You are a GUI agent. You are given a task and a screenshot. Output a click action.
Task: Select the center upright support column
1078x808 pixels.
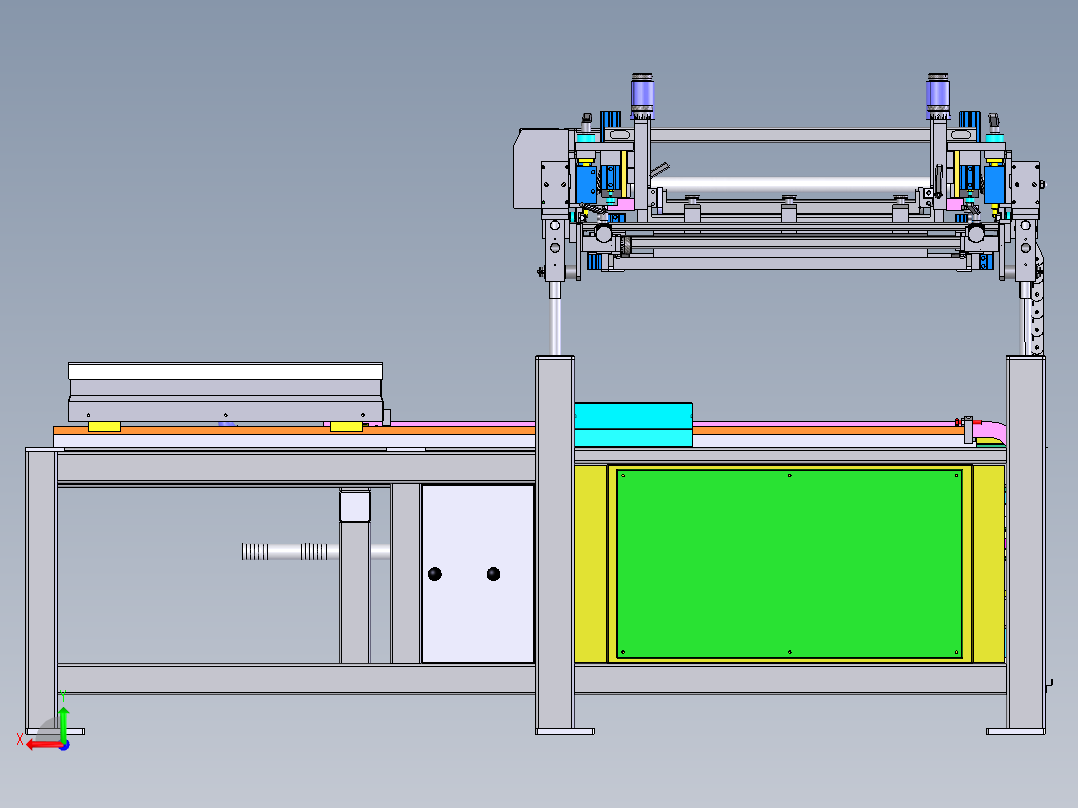pos(555,543)
